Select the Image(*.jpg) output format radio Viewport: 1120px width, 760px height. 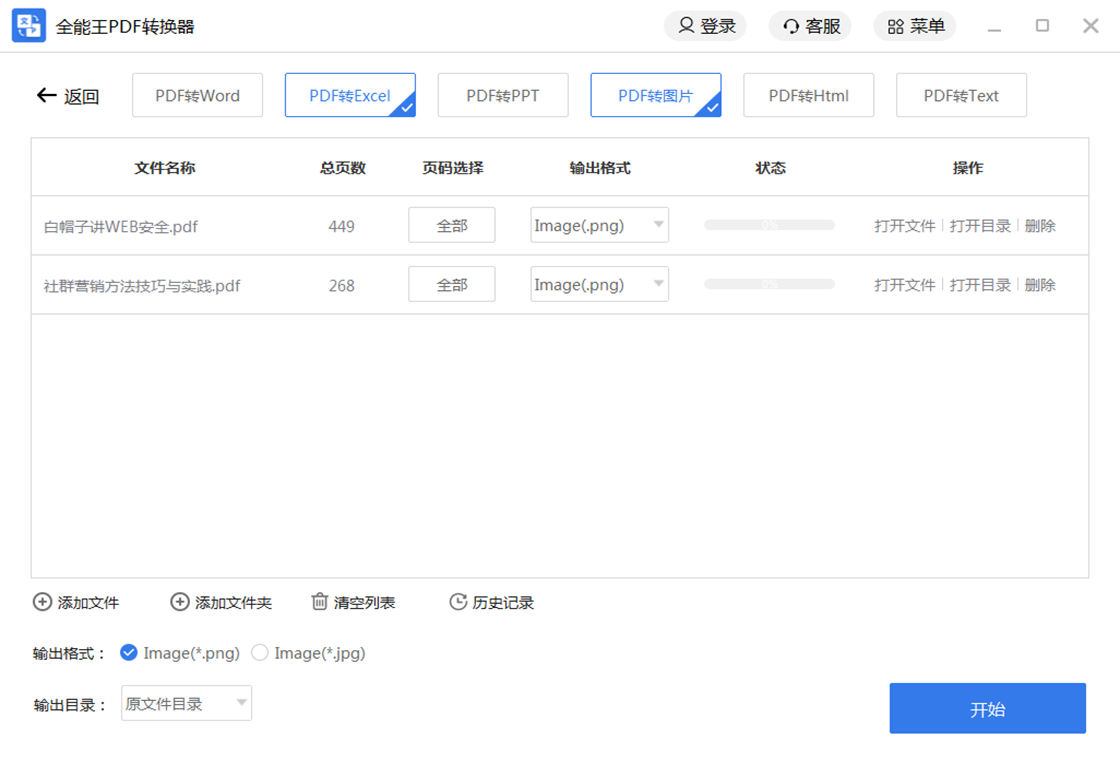260,653
